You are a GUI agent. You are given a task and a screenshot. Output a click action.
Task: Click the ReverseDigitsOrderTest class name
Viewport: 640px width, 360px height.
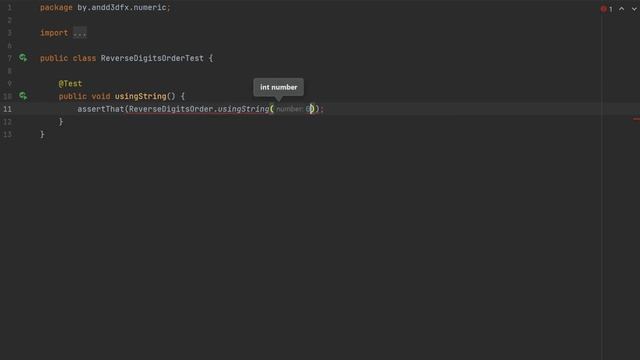[x=152, y=58]
